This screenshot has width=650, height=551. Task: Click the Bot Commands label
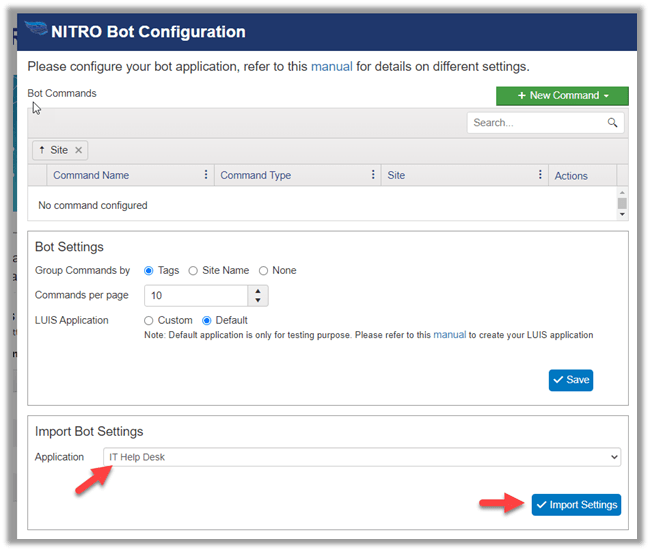tap(62, 93)
